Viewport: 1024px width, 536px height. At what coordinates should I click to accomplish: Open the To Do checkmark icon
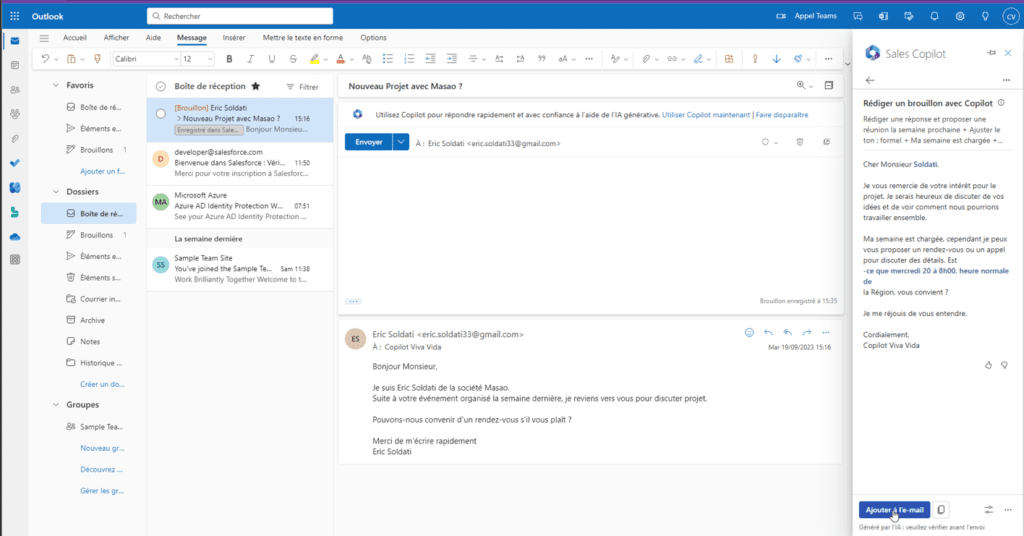[x=15, y=163]
